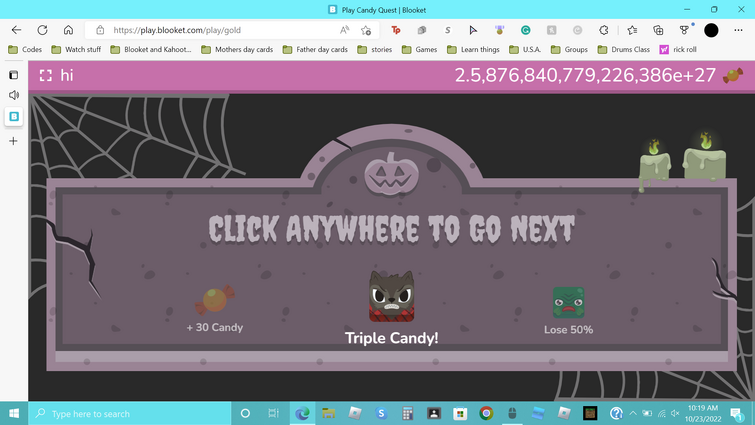755x425 pixels.
Task: Open File Explorer from taskbar
Action: 328,413
